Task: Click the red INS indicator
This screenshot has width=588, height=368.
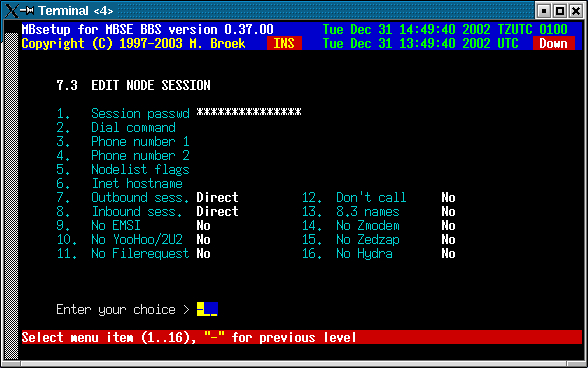Action: coord(284,44)
